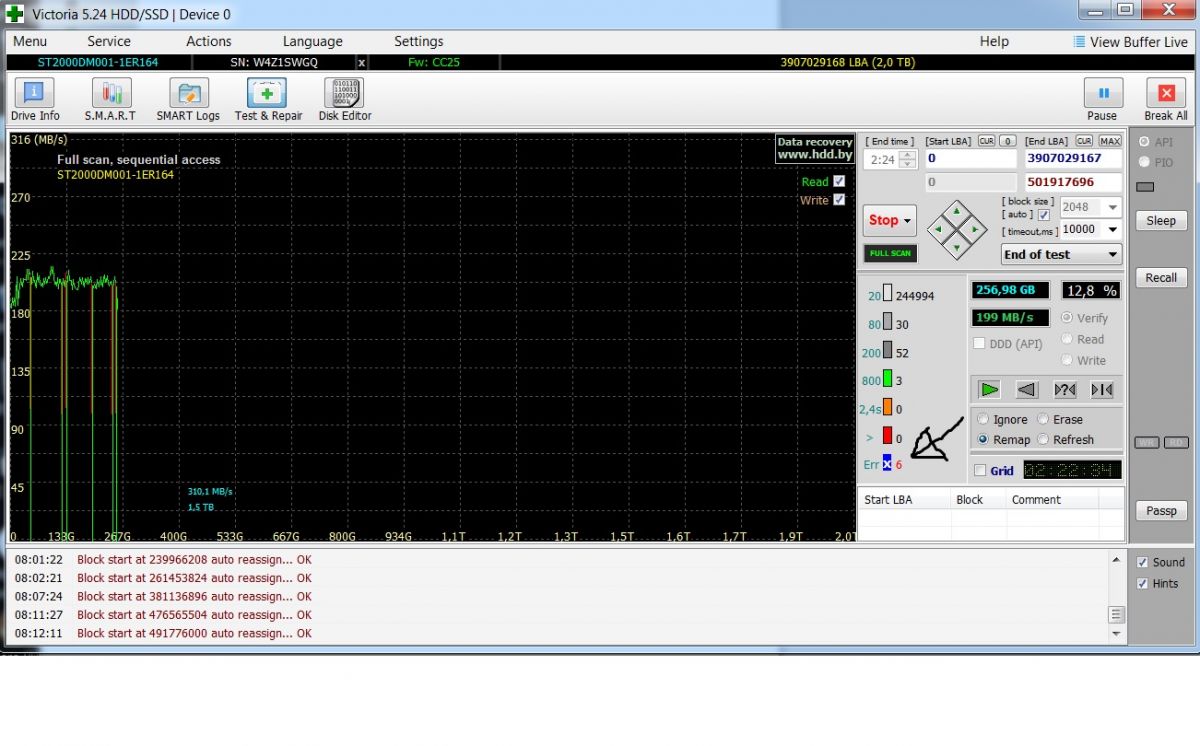Select the Verify radio option

point(1067,317)
